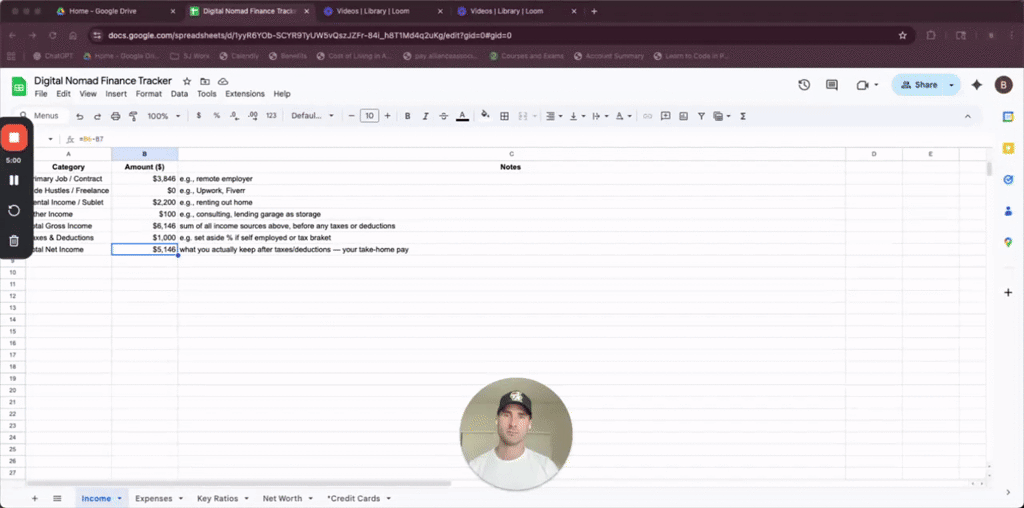The image size is (1024, 508).
Task: Click the Insert chart icon
Action: (683, 116)
